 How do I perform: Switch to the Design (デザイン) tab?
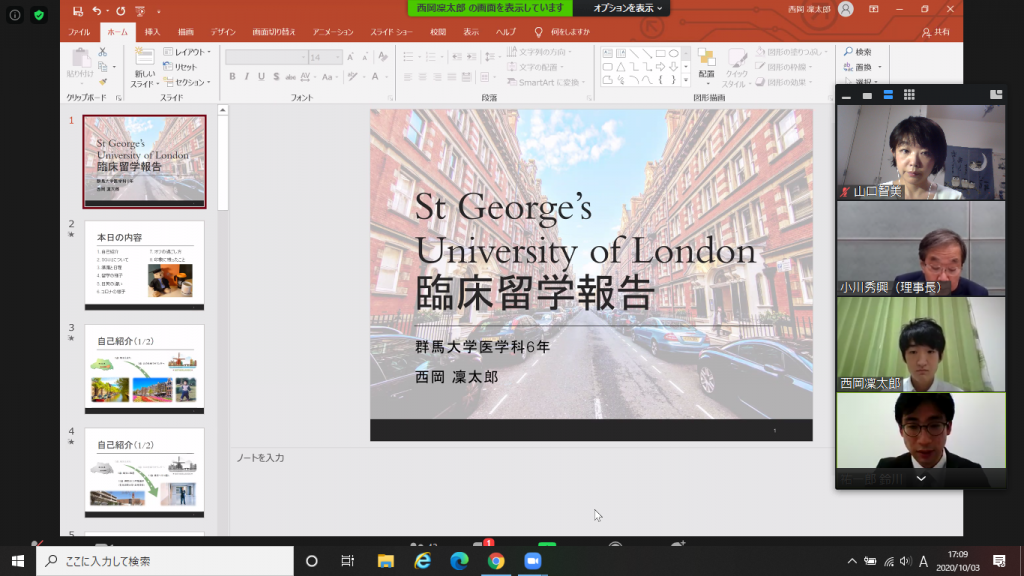pos(223,32)
